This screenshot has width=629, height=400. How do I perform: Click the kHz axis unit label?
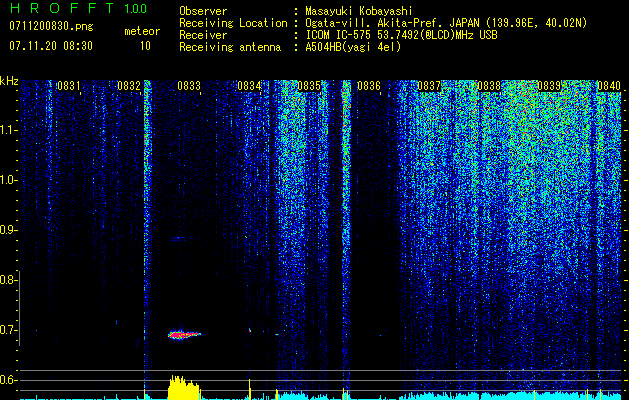tap(9, 81)
